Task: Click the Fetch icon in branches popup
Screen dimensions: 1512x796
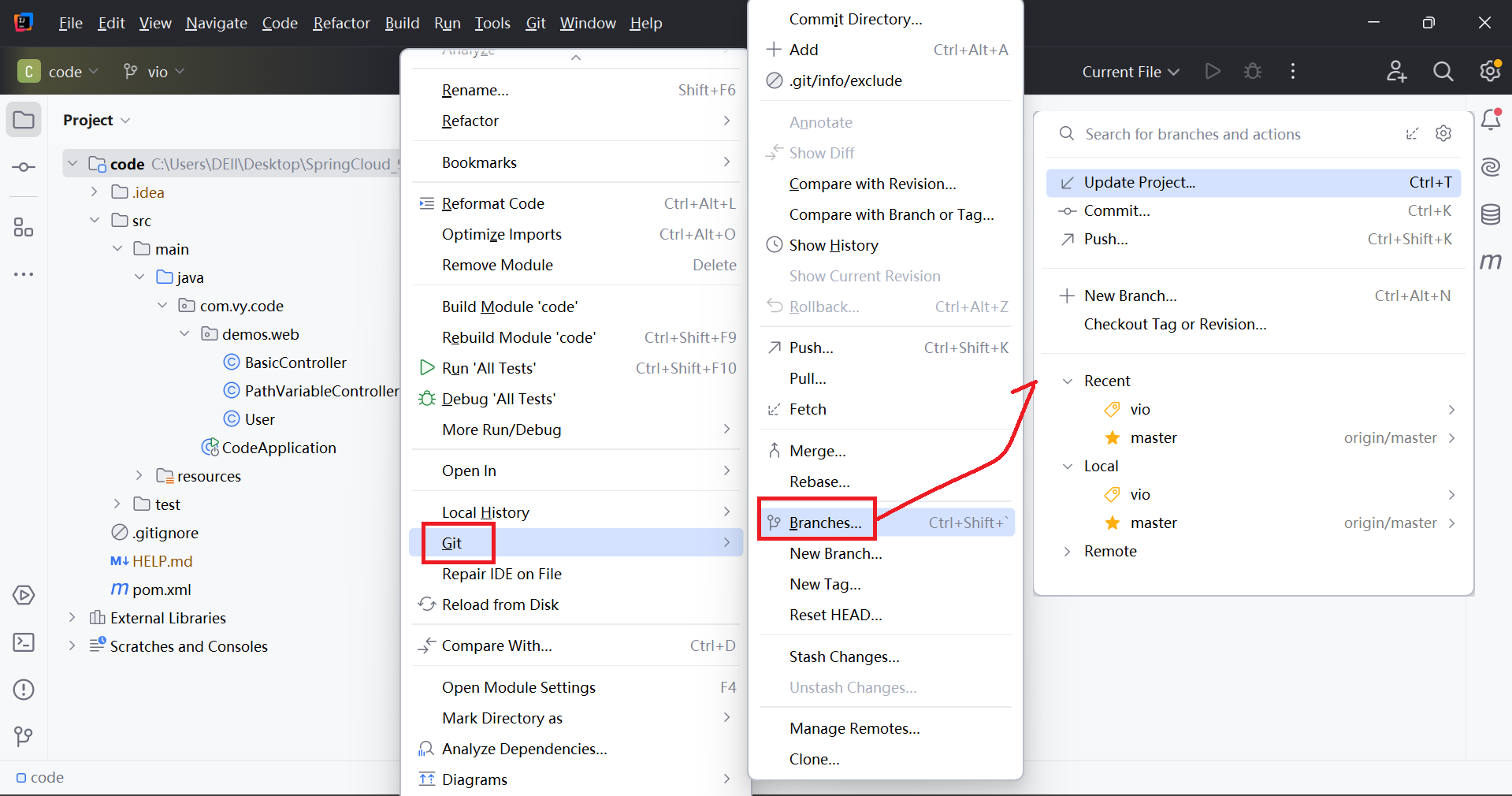Action: pos(1412,133)
